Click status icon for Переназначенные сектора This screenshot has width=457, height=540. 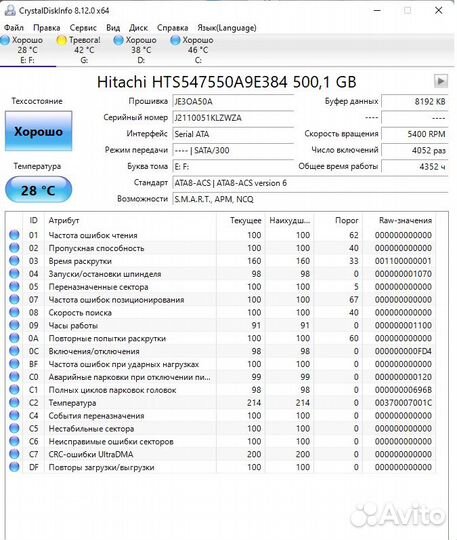click(14, 287)
